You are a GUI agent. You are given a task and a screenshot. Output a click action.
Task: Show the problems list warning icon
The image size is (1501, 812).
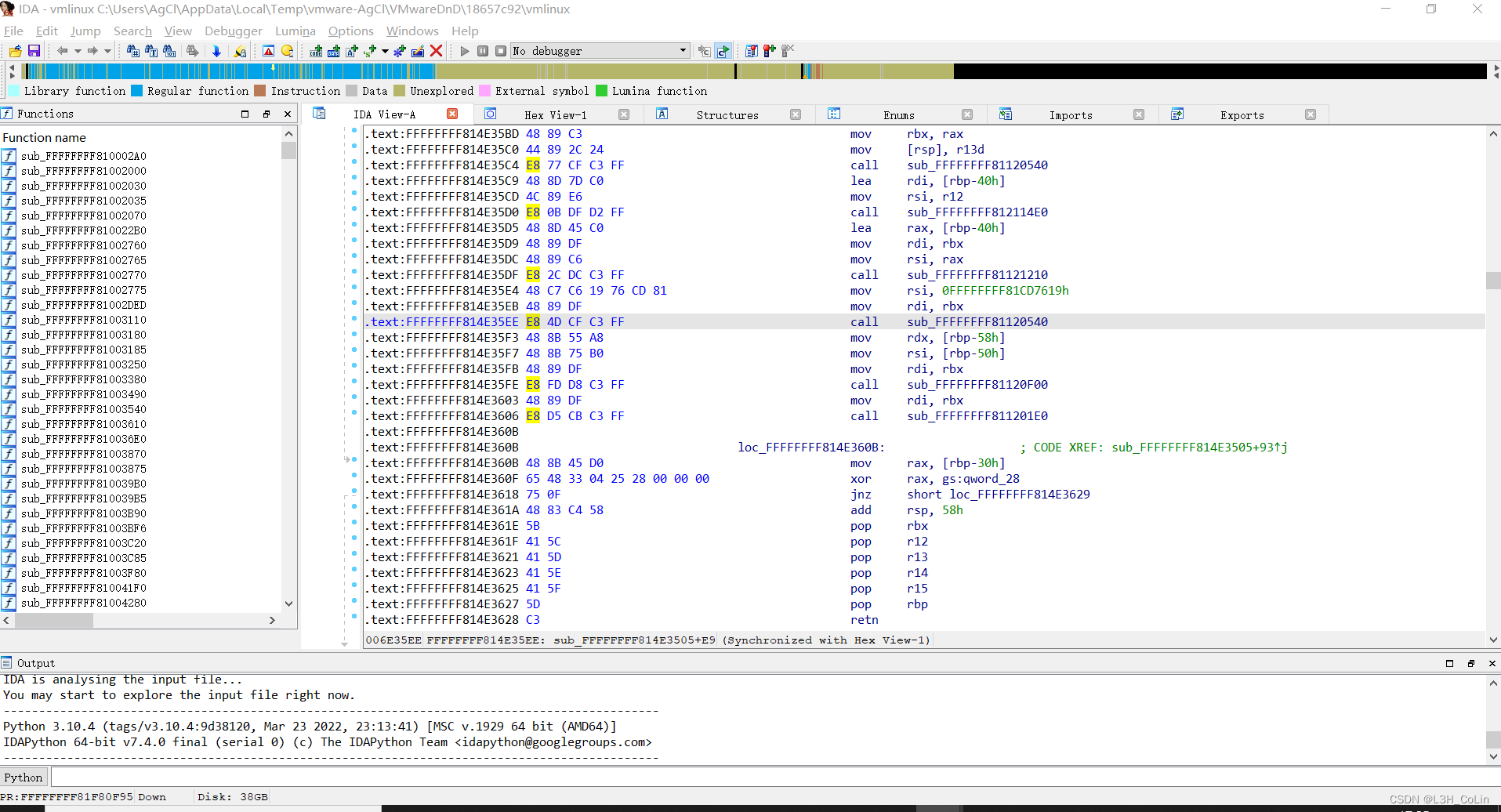click(x=269, y=51)
